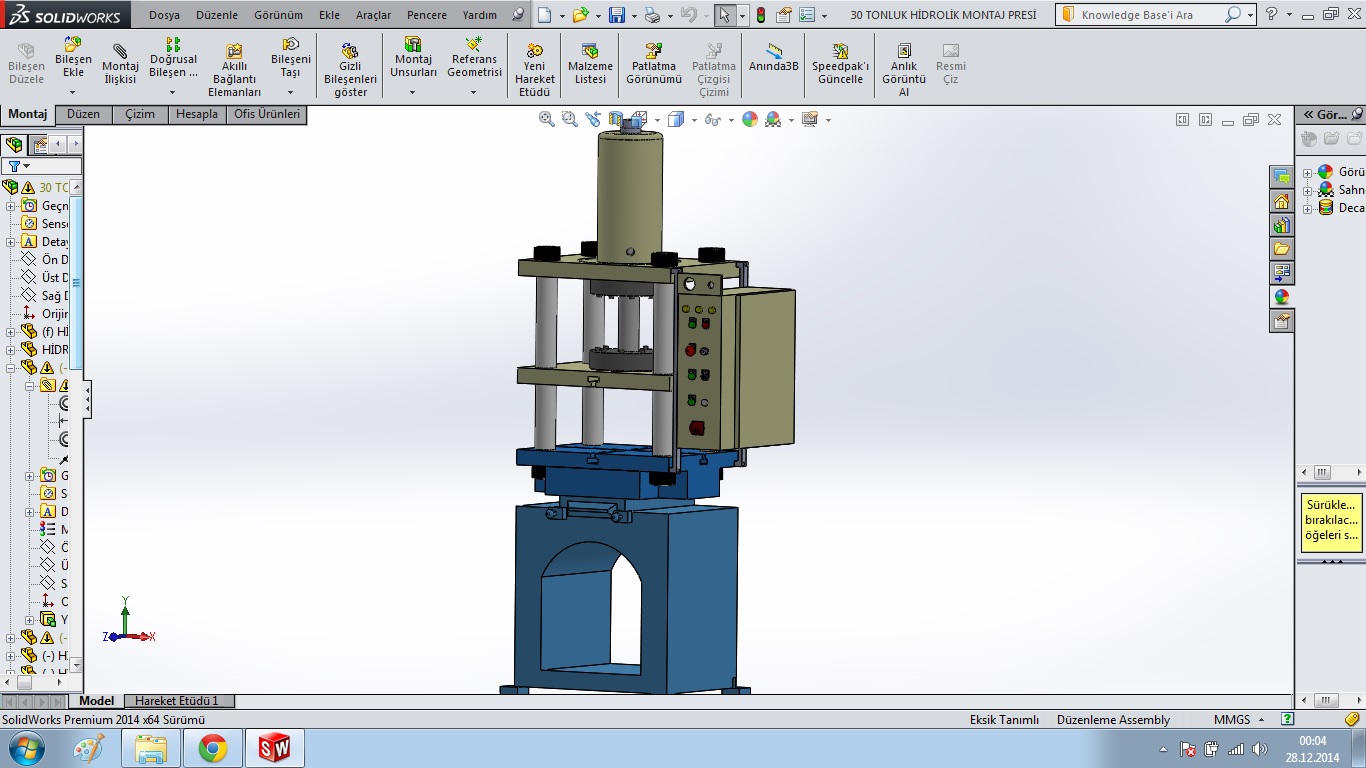Image resolution: width=1366 pixels, height=768 pixels.
Task: Click the Düzen tab
Action: (x=84, y=114)
